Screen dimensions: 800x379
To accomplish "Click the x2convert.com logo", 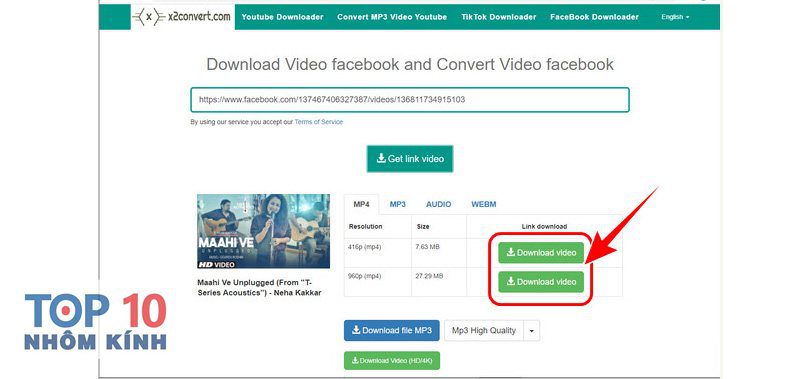I will [183, 17].
